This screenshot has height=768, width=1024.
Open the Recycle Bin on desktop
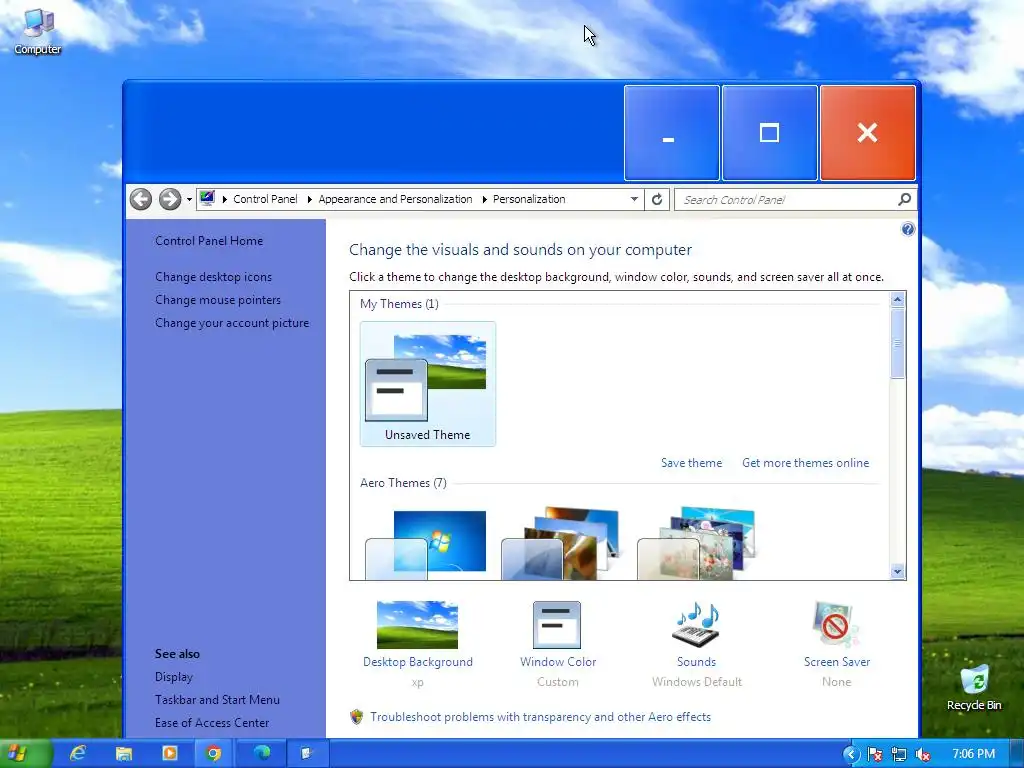pos(974,688)
